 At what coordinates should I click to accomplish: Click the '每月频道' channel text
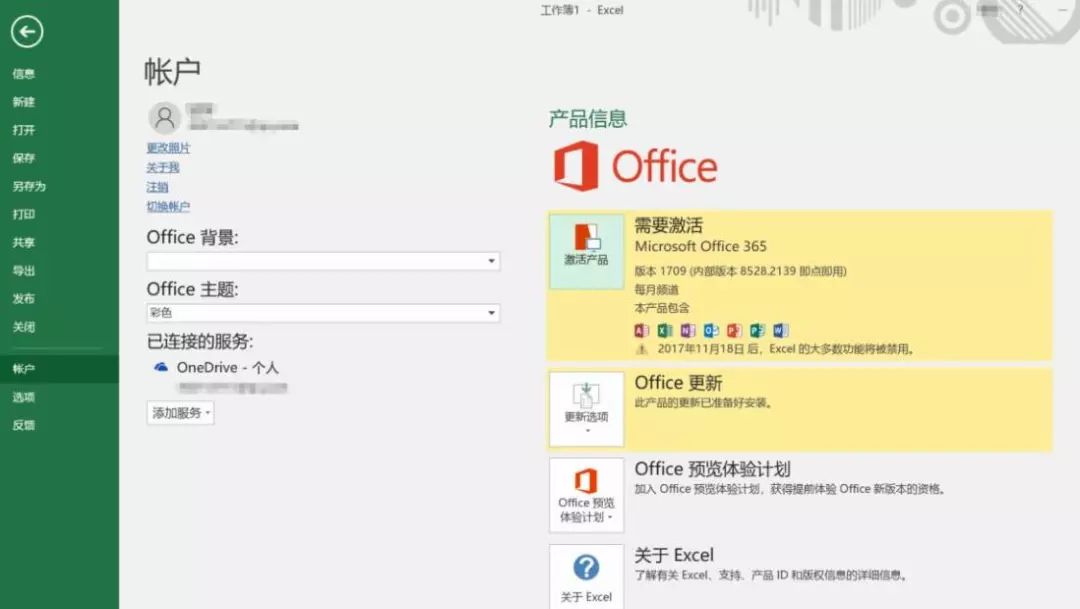656,289
